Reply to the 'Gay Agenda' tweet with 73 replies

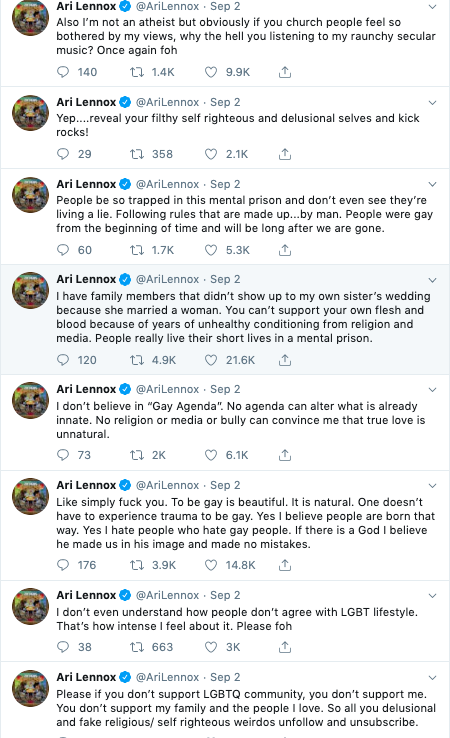(63, 455)
